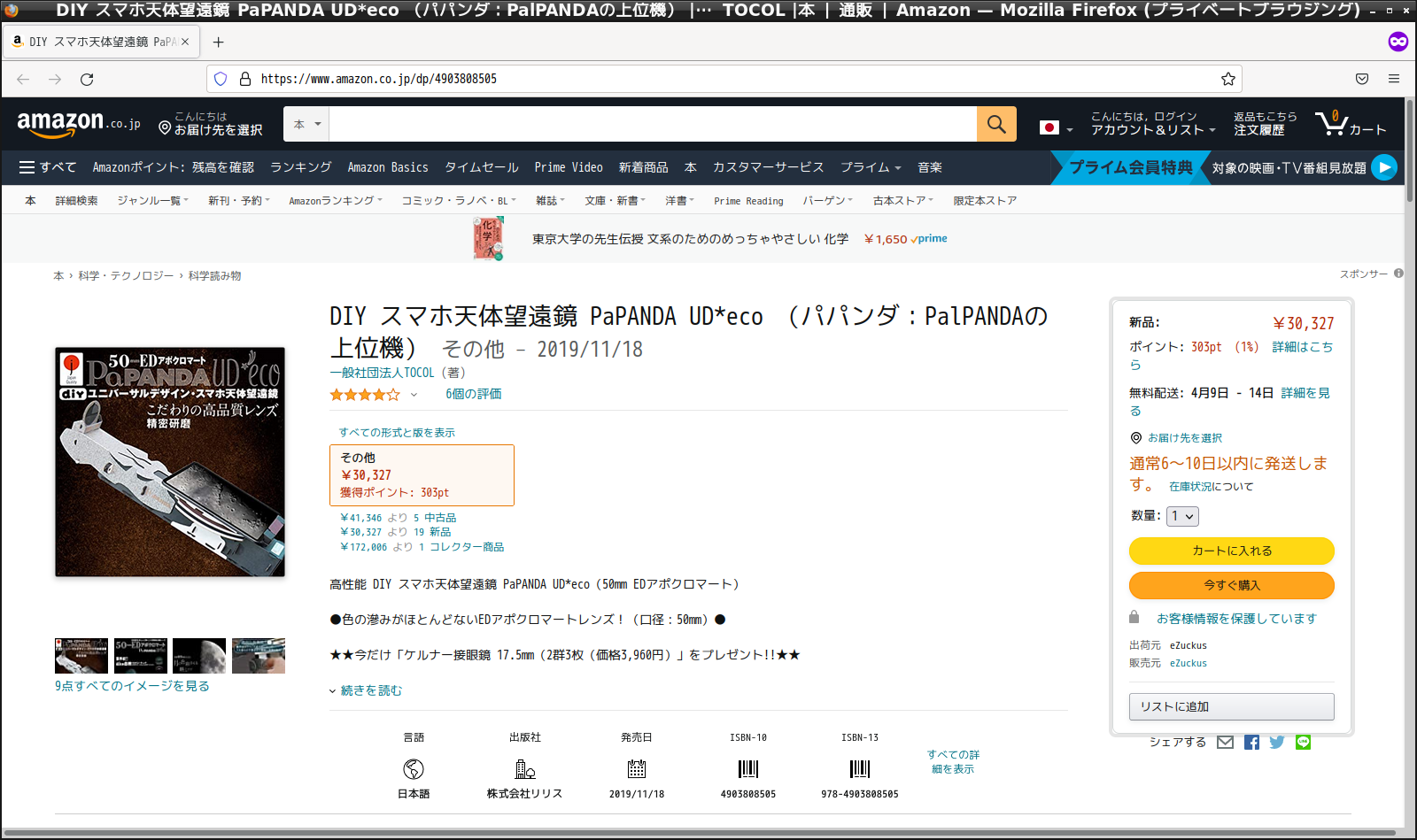The height and width of the screenshot is (840, 1417).
Task: Click 9点すべてのイメージを見る link
Action: click(132, 686)
